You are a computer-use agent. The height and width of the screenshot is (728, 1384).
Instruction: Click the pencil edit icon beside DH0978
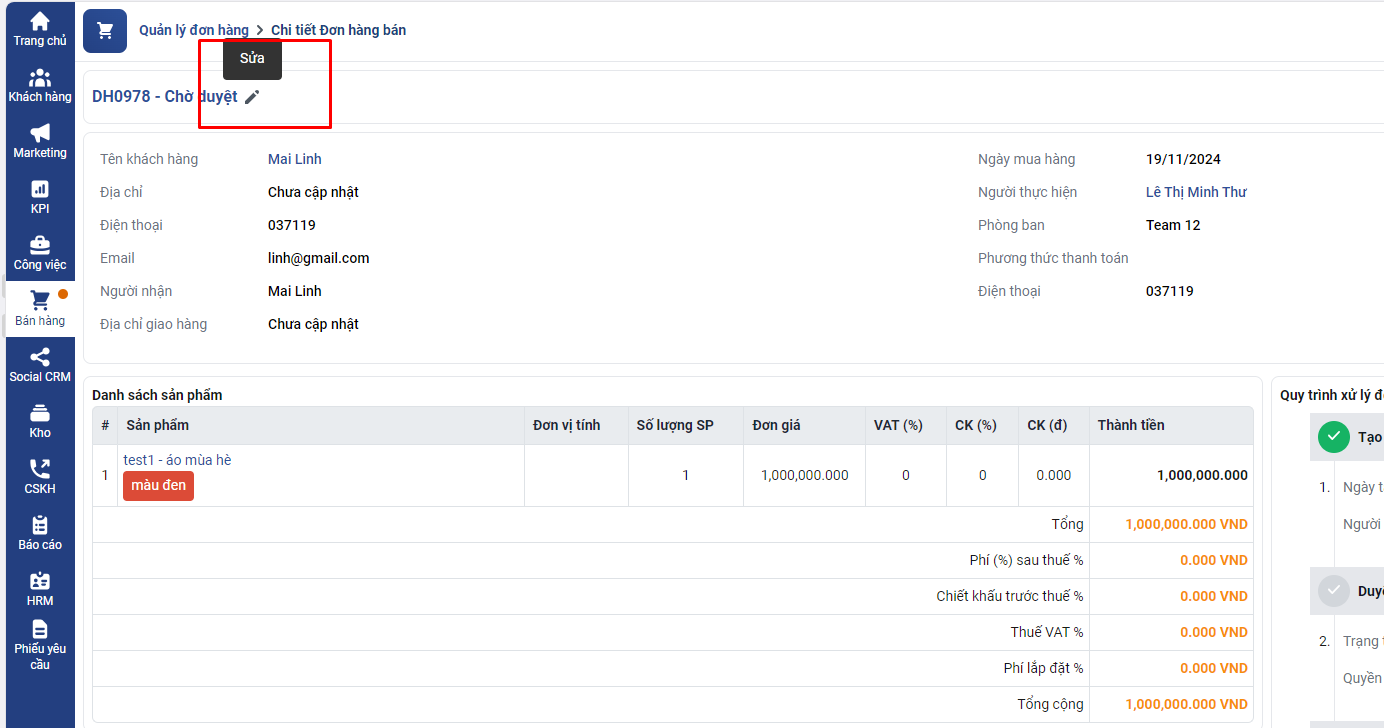pyautogui.click(x=252, y=97)
